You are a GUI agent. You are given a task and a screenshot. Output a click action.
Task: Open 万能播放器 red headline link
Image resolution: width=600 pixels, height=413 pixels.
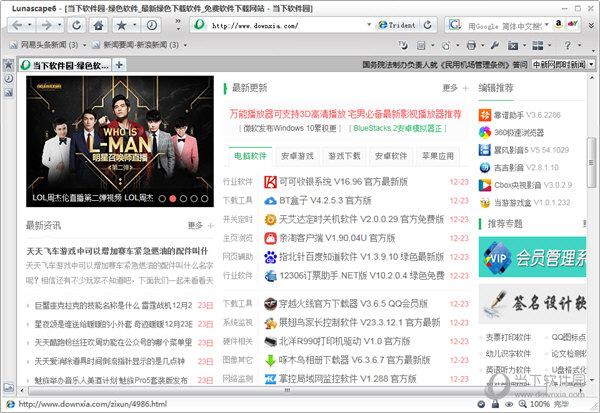[x=346, y=114]
